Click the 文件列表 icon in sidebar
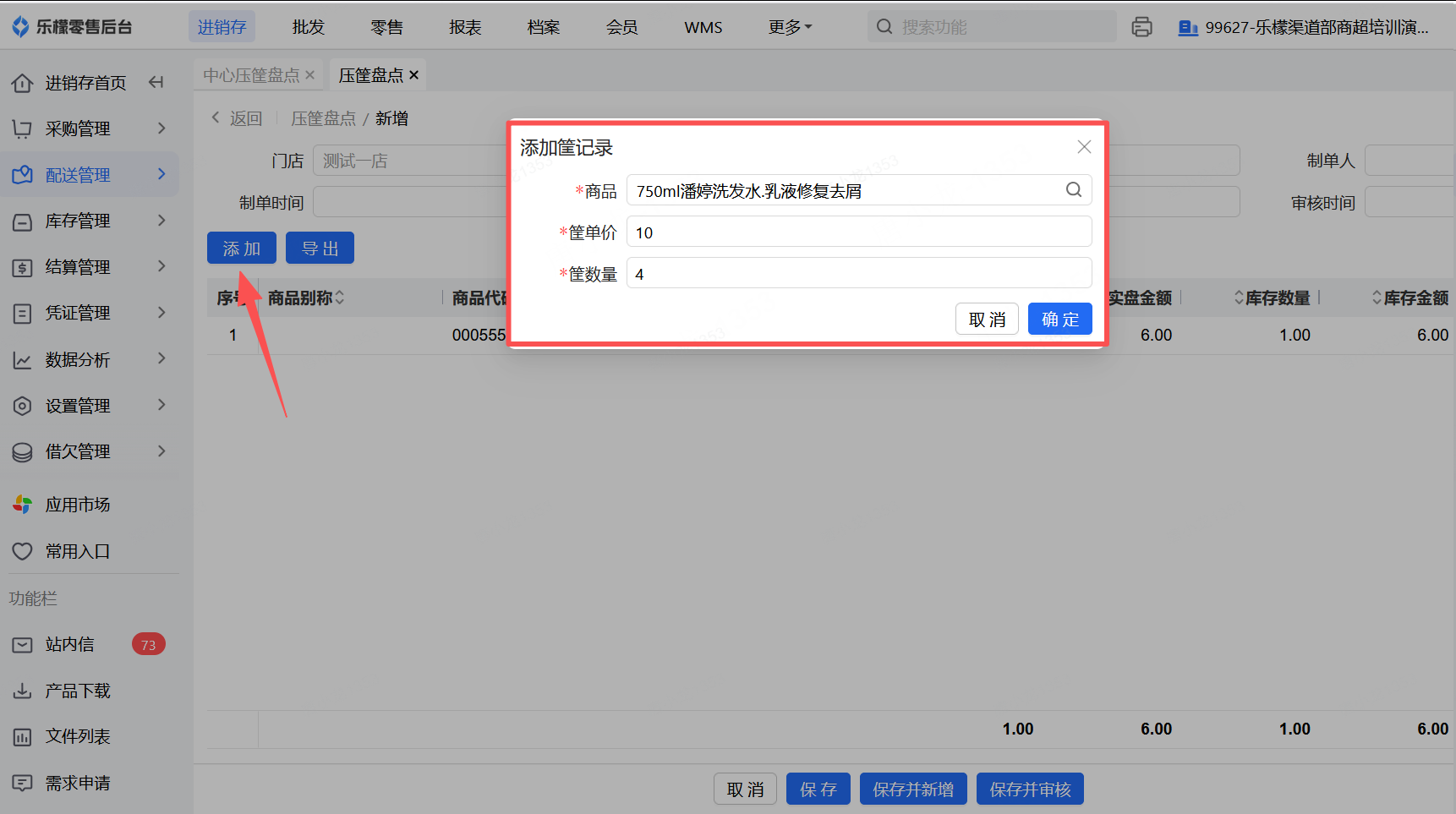Viewport: 1456px width, 814px height. (x=22, y=737)
